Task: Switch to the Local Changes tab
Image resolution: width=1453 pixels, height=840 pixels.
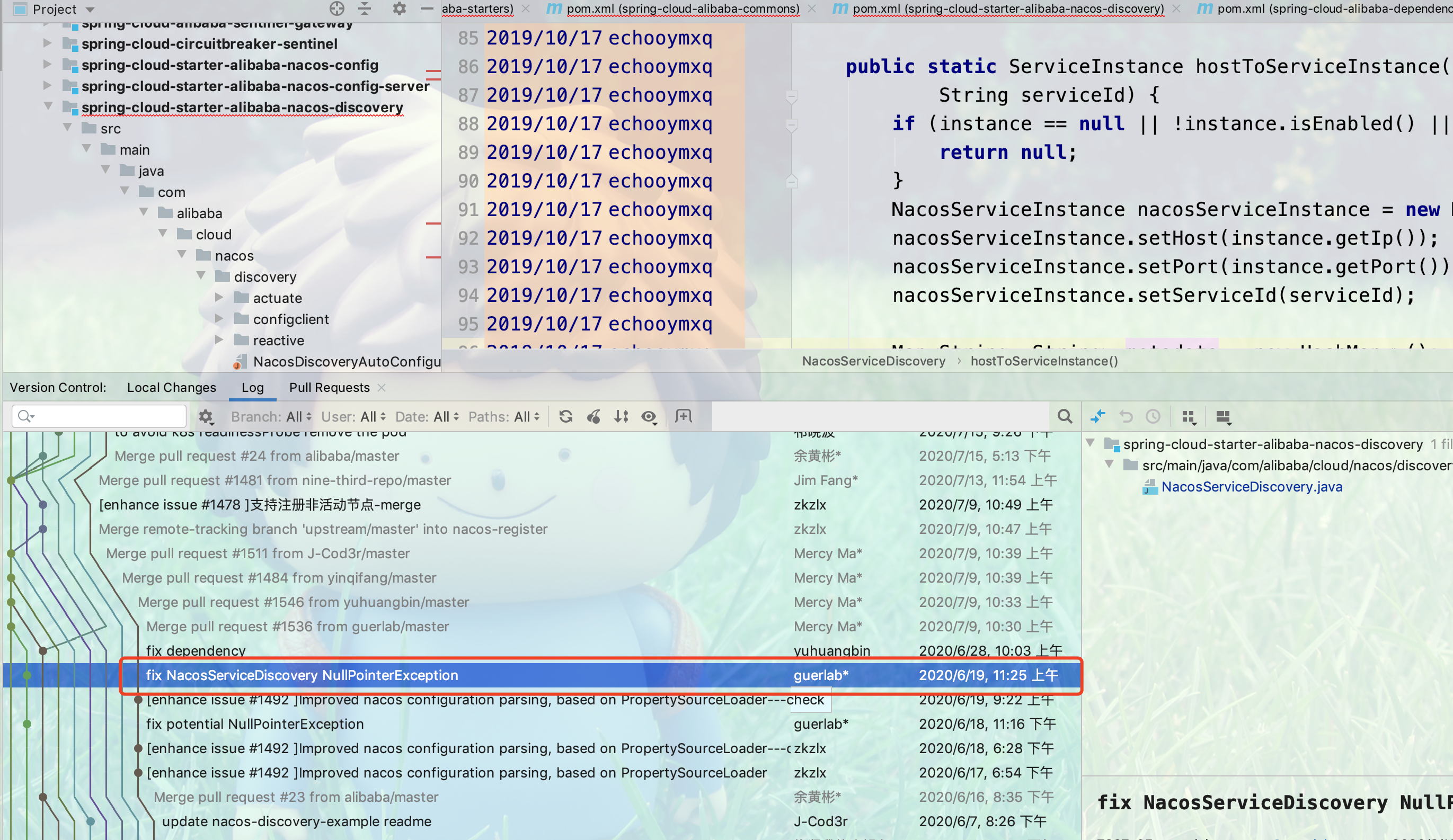Action: (171, 388)
